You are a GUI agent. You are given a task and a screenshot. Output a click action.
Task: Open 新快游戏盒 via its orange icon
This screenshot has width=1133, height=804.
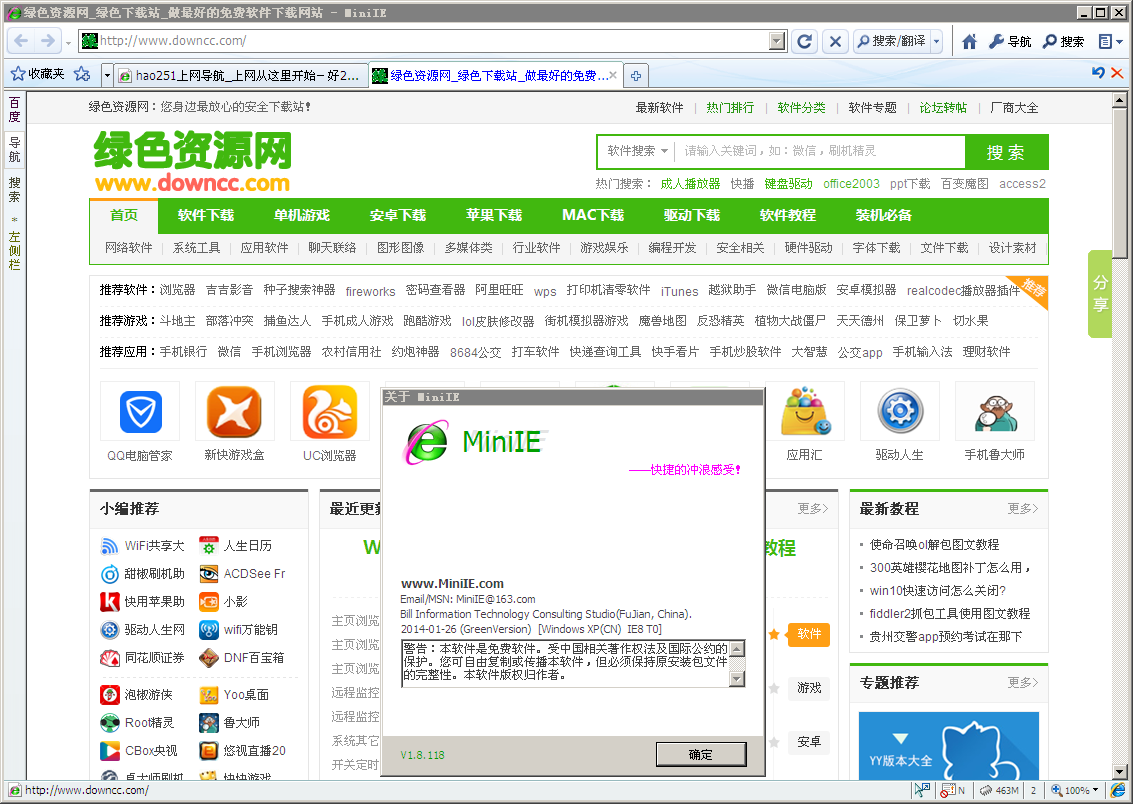pyautogui.click(x=234, y=411)
